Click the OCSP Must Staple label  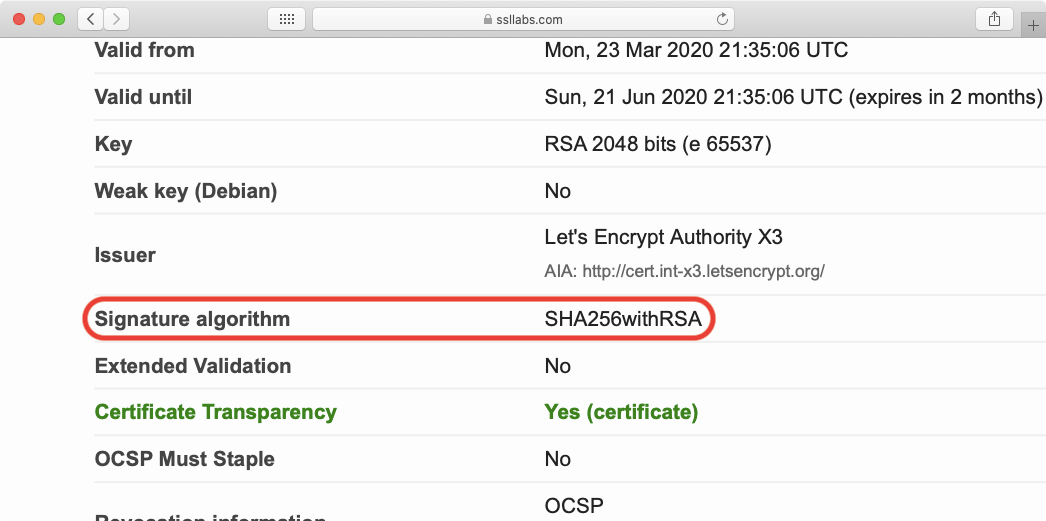point(184,459)
